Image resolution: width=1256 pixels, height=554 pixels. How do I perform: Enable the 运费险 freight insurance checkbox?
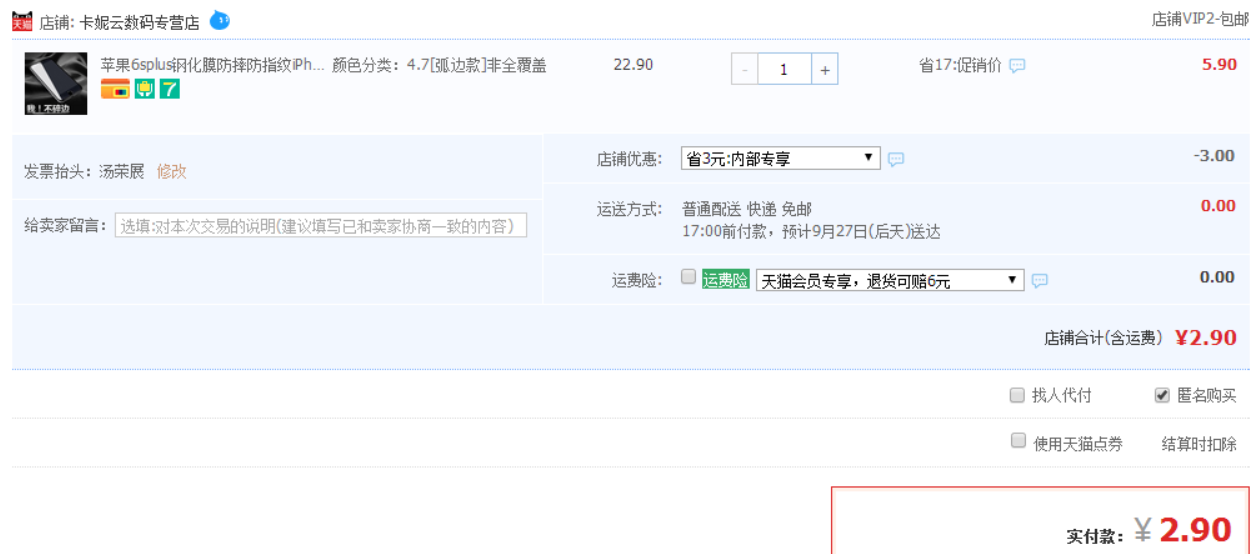tap(688, 277)
